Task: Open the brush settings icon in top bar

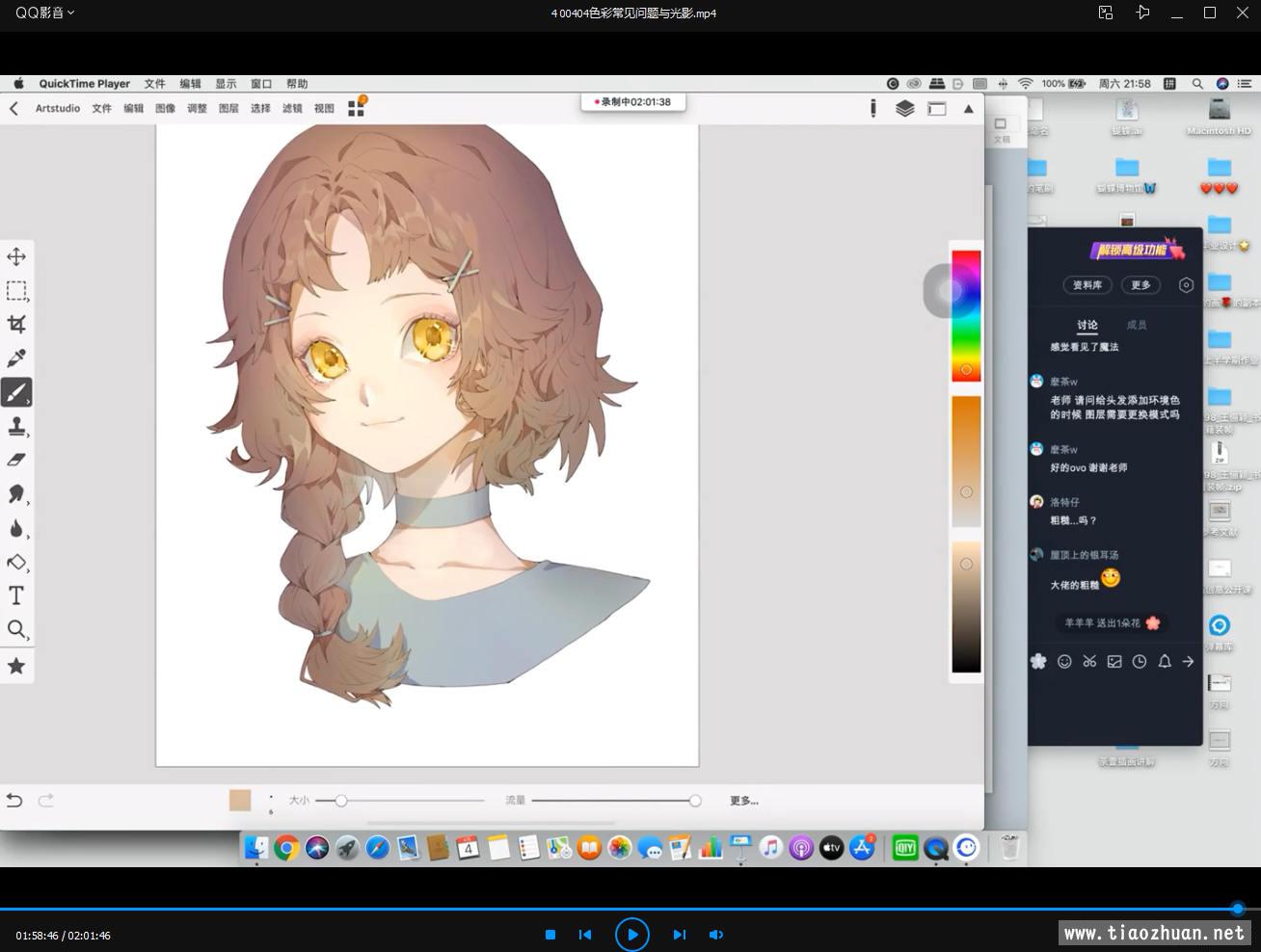Action: click(x=873, y=109)
